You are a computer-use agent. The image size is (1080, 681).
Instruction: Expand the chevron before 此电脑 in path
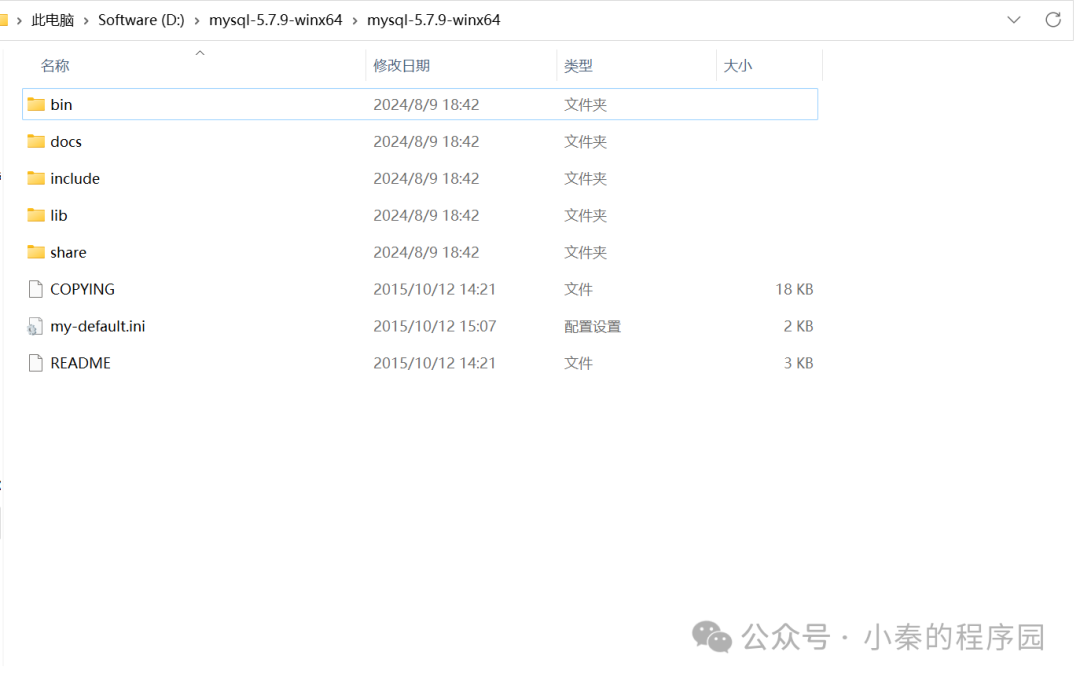pyautogui.click(x=19, y=21)
